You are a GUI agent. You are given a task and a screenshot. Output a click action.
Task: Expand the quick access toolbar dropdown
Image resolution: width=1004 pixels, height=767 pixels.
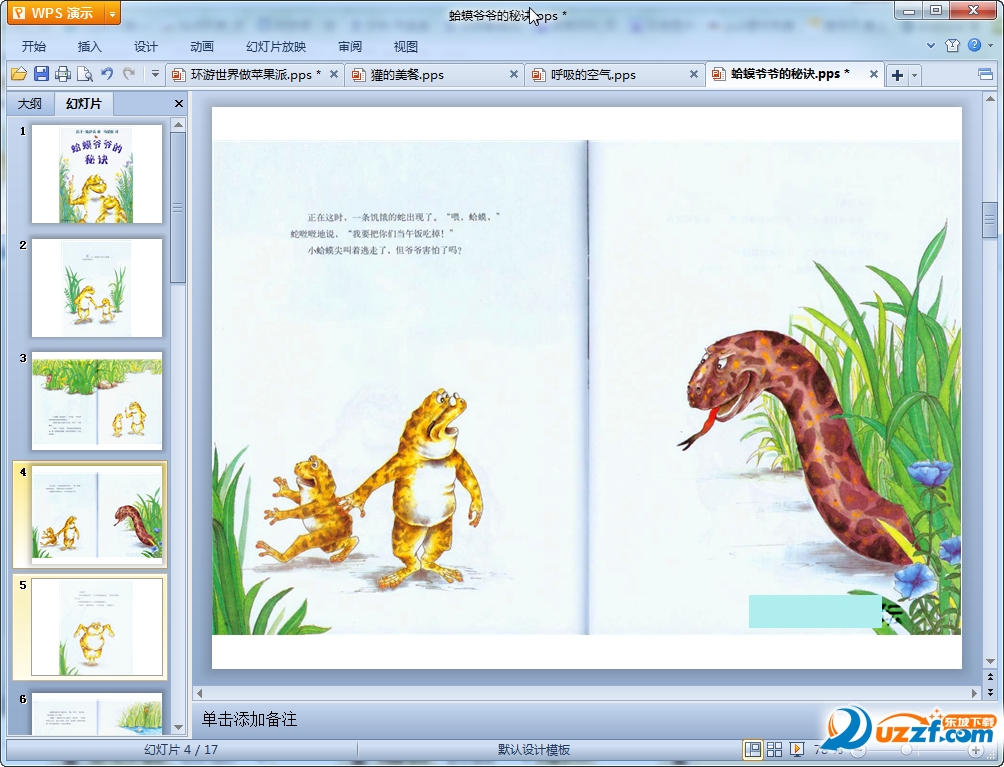155,74
